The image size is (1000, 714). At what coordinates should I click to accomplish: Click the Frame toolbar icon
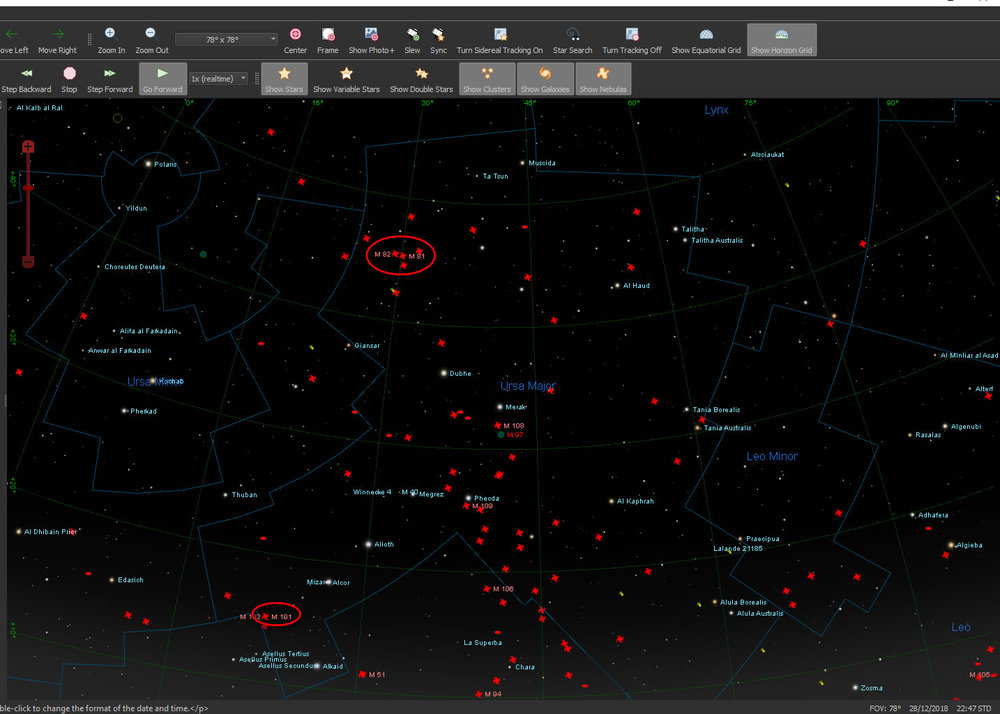[x=328, y=34]
